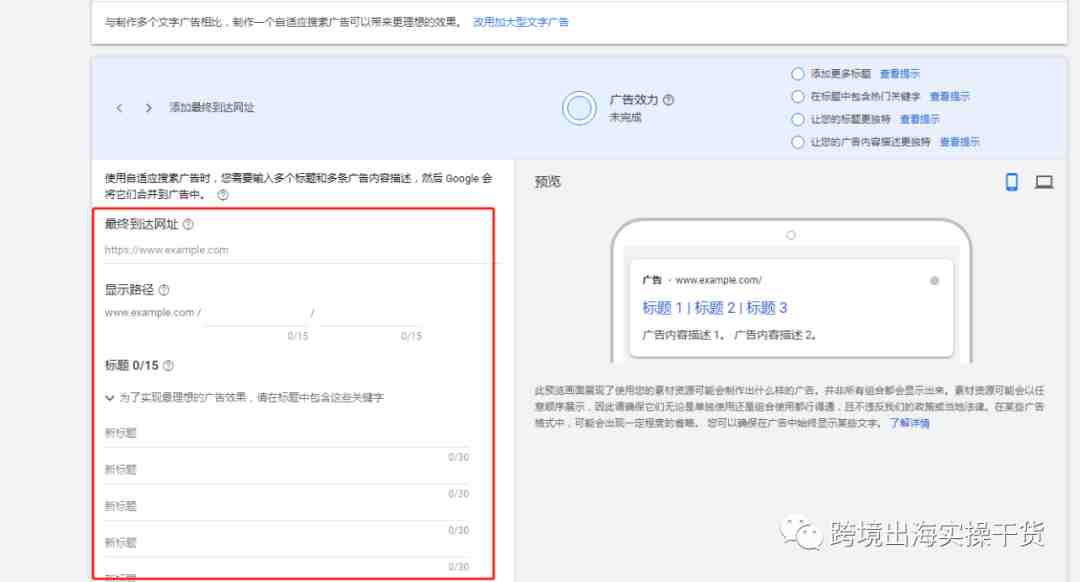Select the 添加更多标题 radio option
The image size is (1080, 582).
coord(798,74)
